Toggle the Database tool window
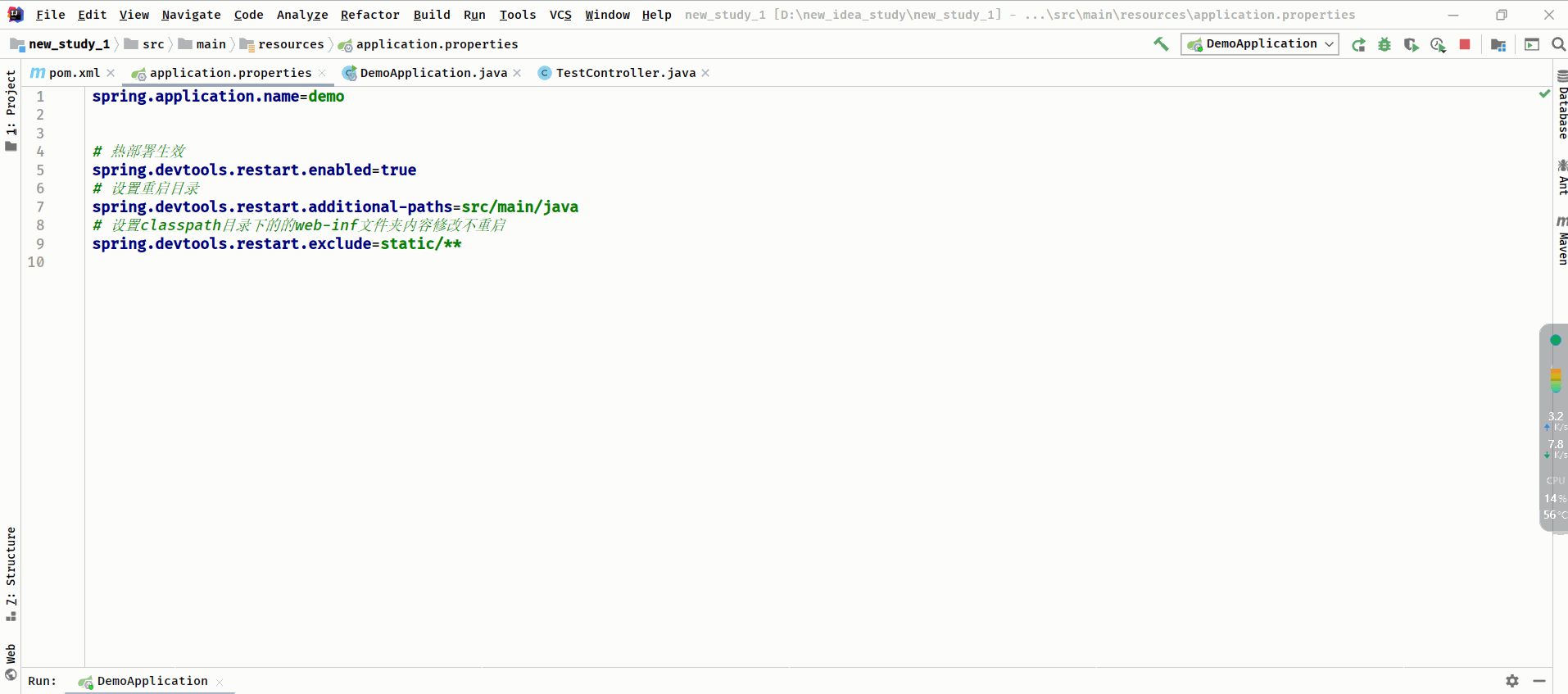The width and height of the screenshot is (1568, 694). (1561, 104)
